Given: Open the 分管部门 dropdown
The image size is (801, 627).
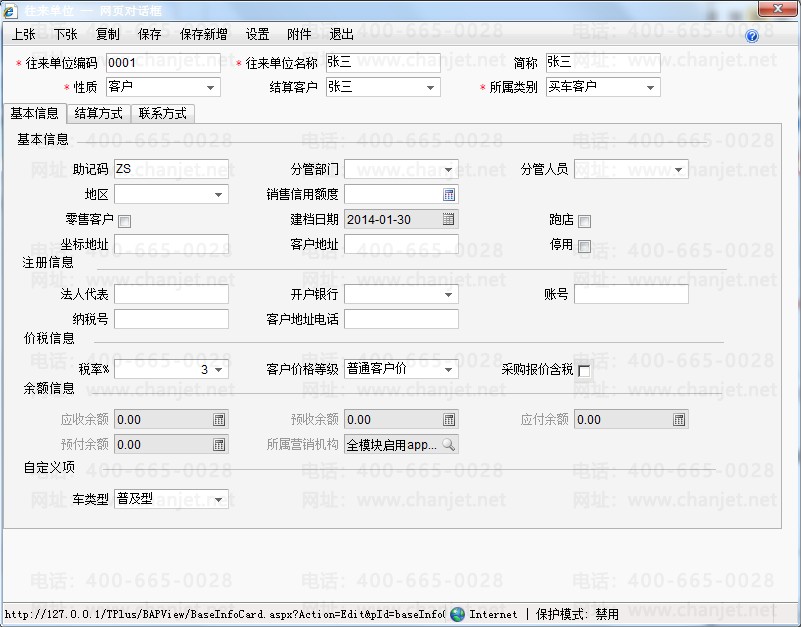Looking at the screenshot, I should [x=448, y=169].
